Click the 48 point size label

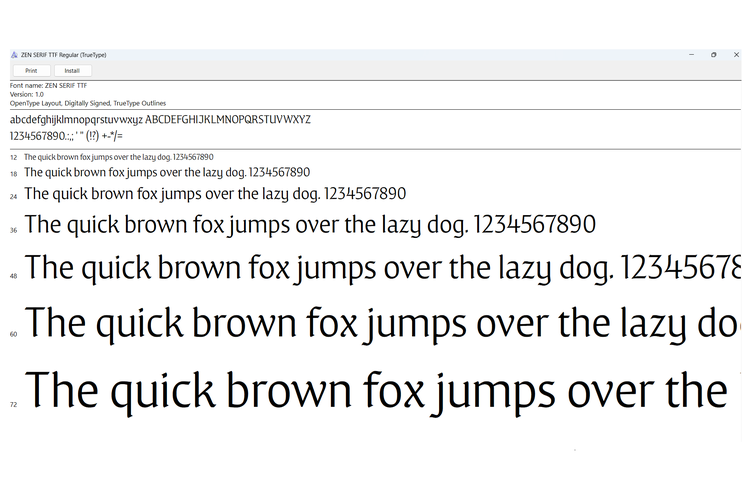click(14, 275)
